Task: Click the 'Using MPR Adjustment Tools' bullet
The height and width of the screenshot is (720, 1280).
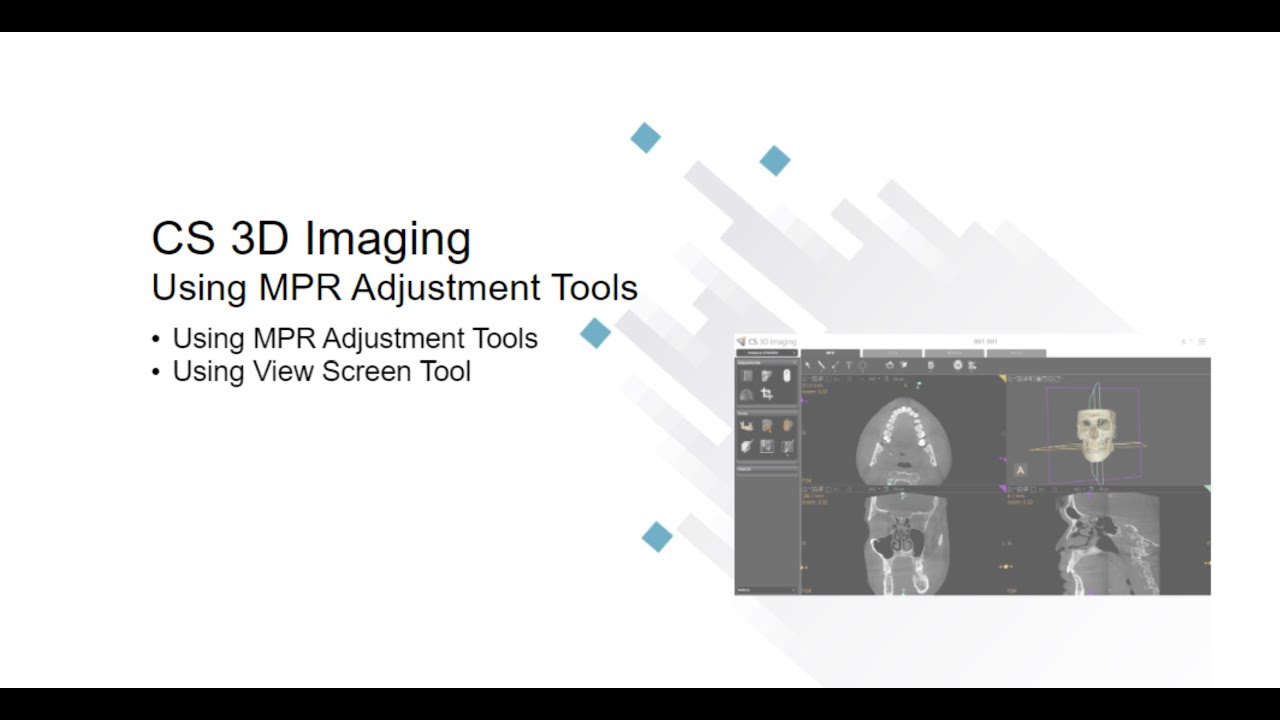Action: [x=355, y=339]
